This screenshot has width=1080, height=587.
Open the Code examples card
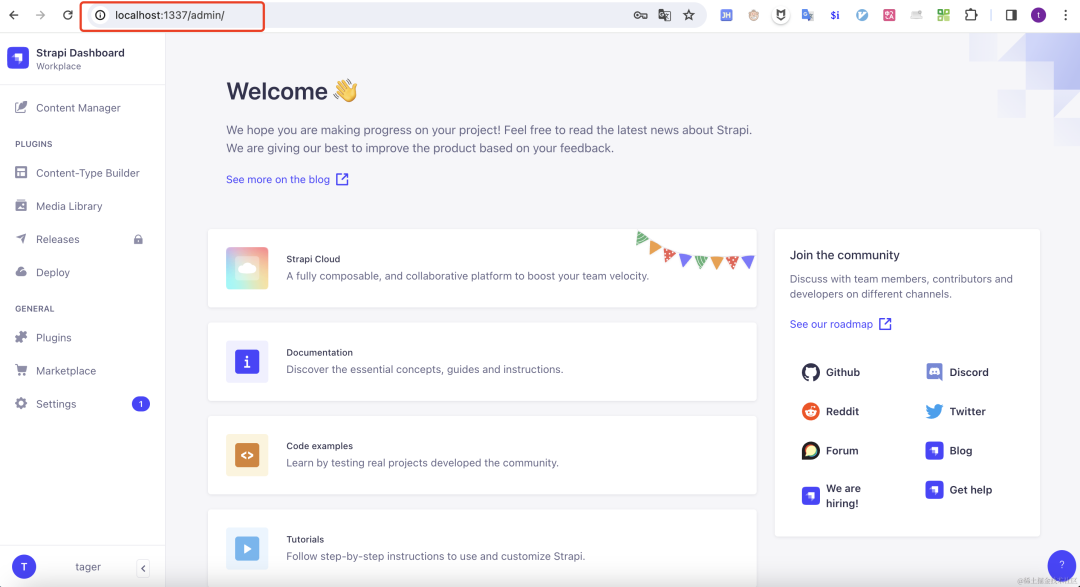coord(482,455)
